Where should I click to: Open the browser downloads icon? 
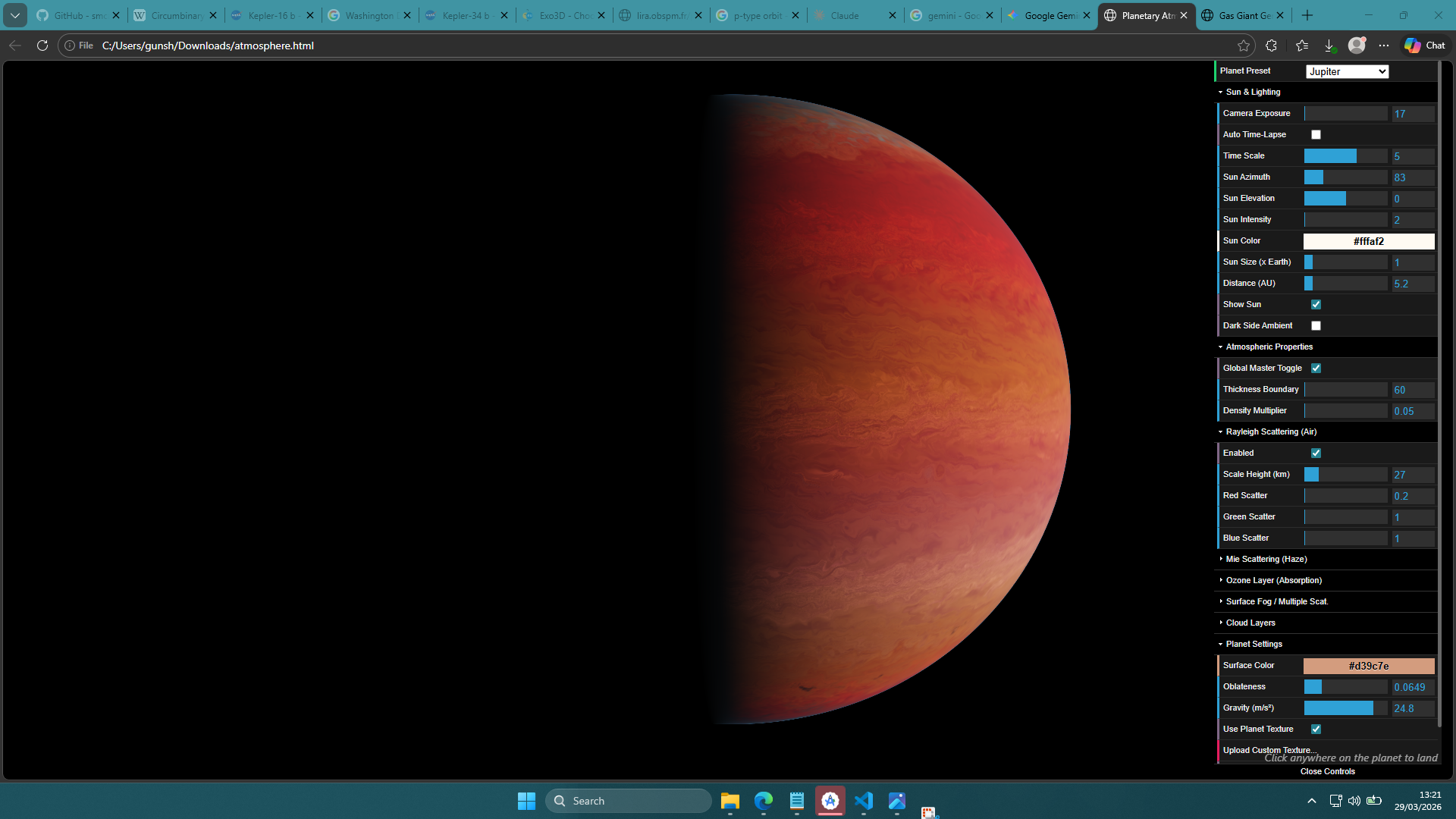[1329, 45]
